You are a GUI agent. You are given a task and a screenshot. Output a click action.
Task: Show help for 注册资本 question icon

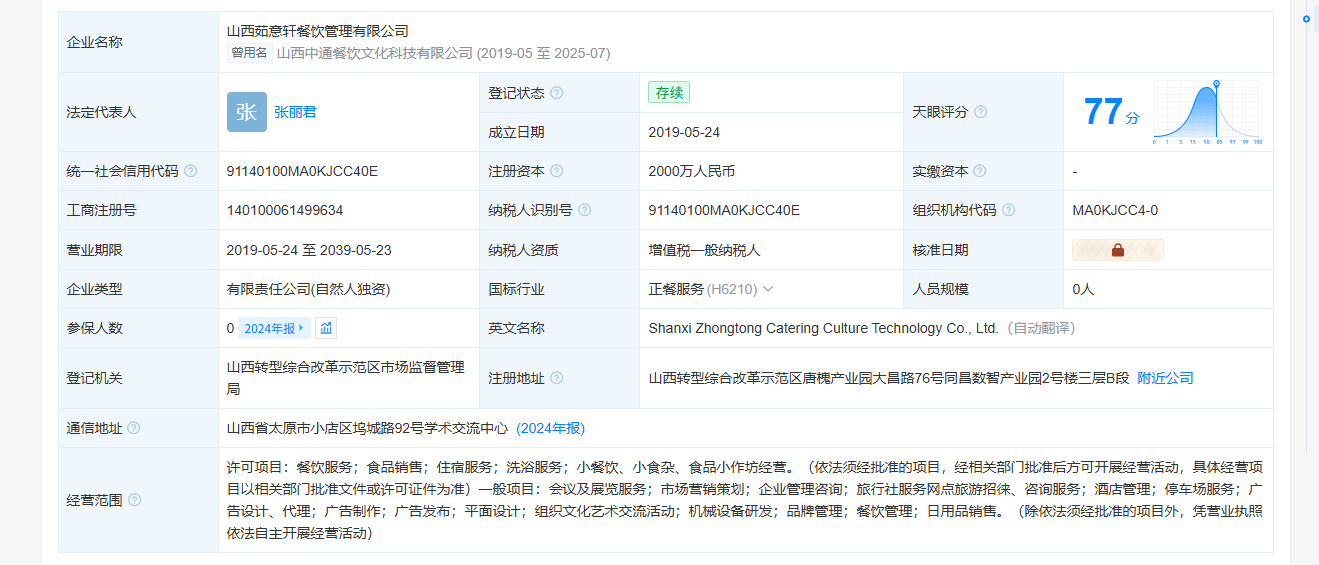(557, 171)
